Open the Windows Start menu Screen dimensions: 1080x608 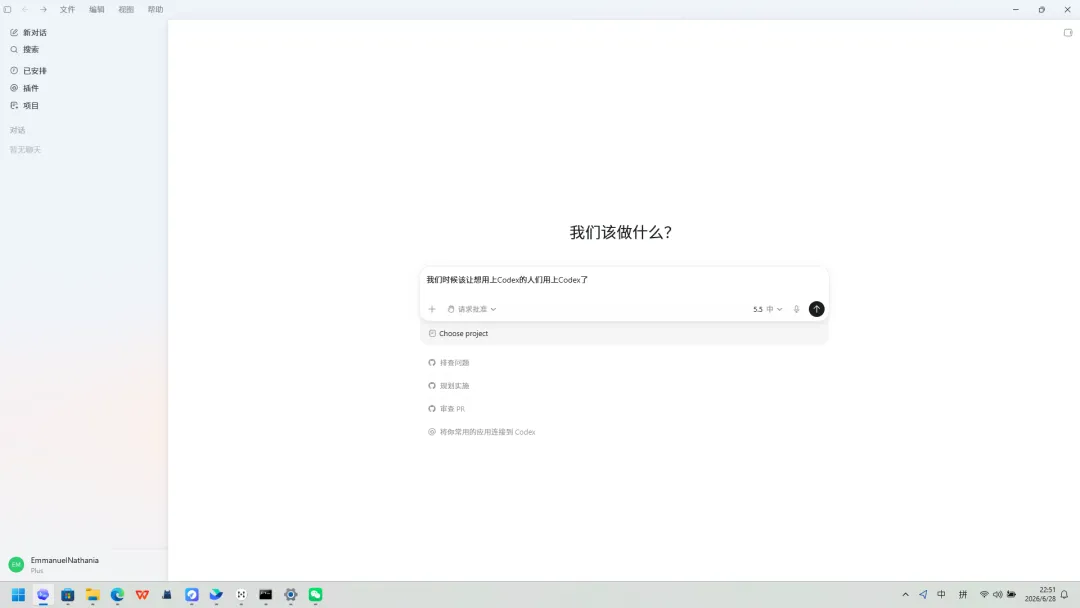point(19,594)
